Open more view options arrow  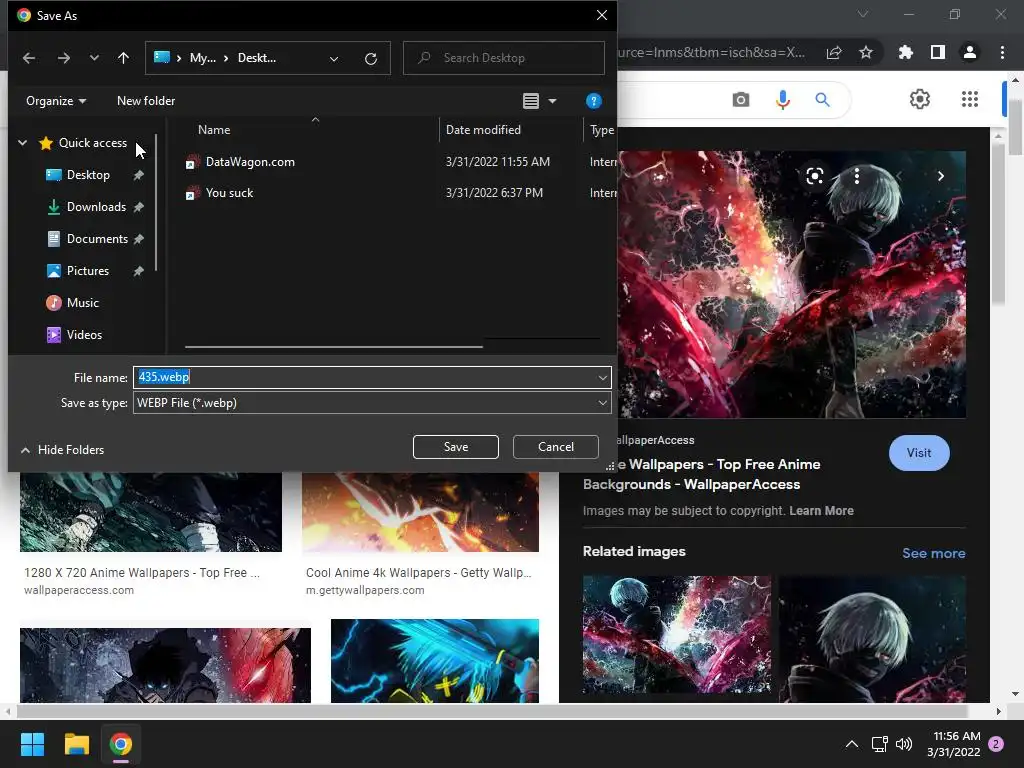pyautogui.click(x=552, y=101)
